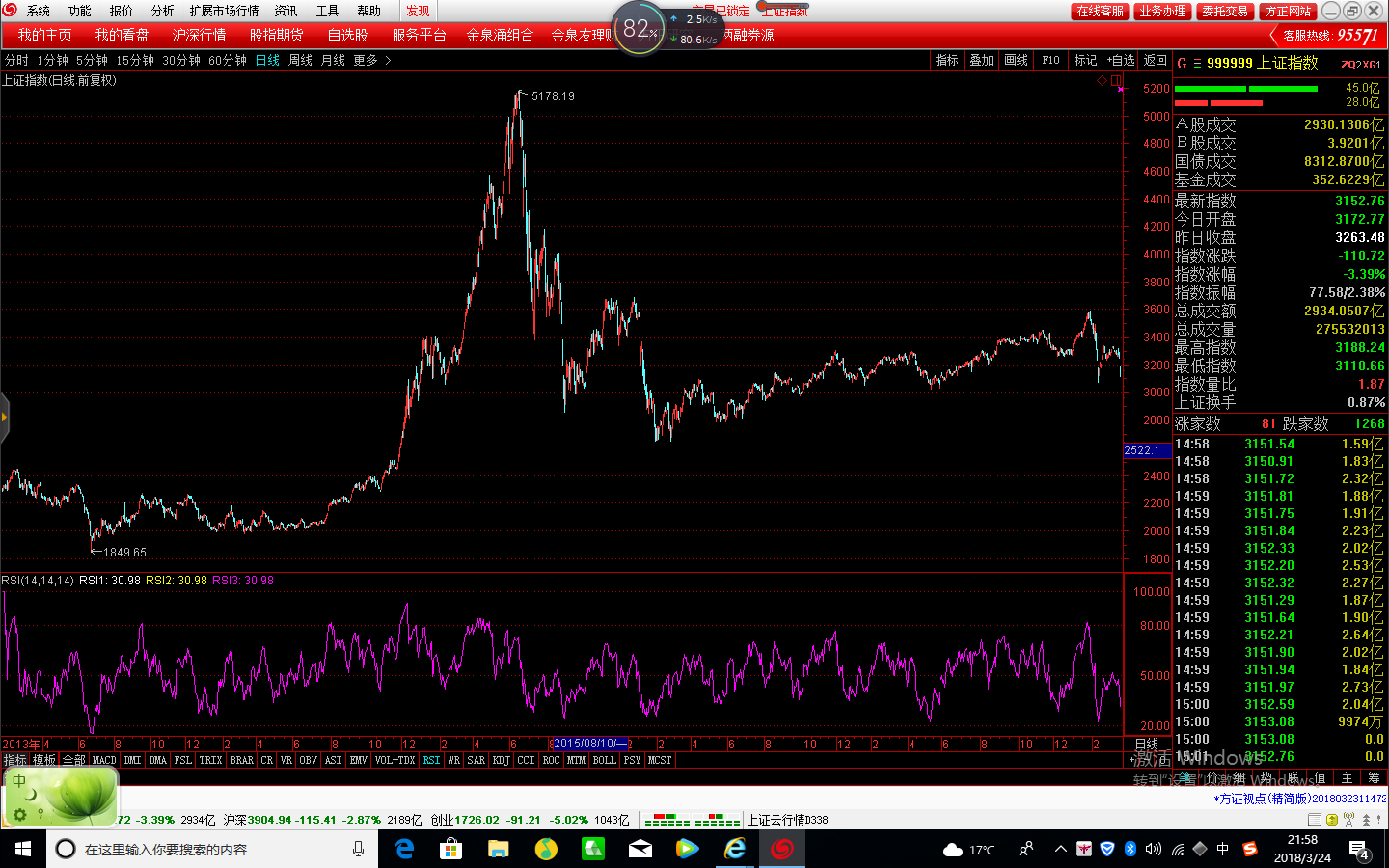Click the 在线客服 button

pos(1101,11)
